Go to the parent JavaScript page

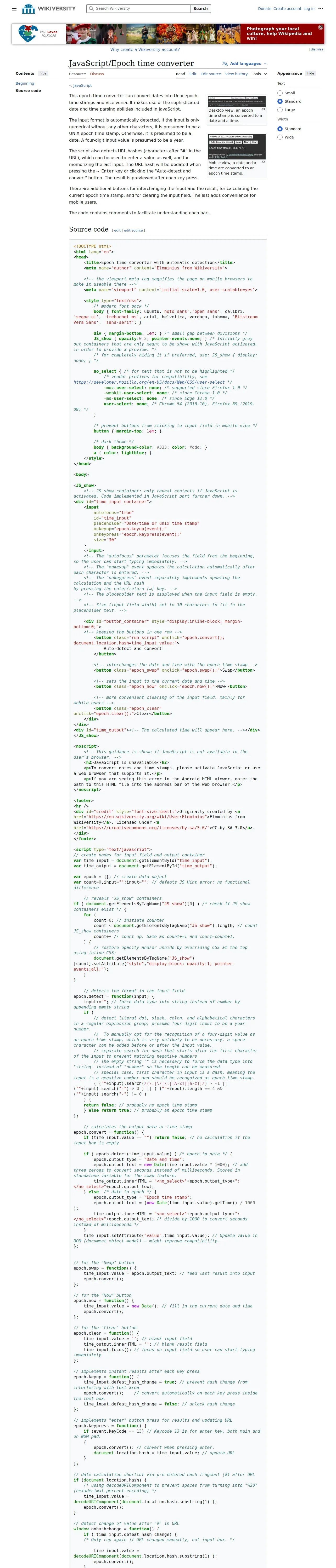pyautogui.click(x=83, y=86)
